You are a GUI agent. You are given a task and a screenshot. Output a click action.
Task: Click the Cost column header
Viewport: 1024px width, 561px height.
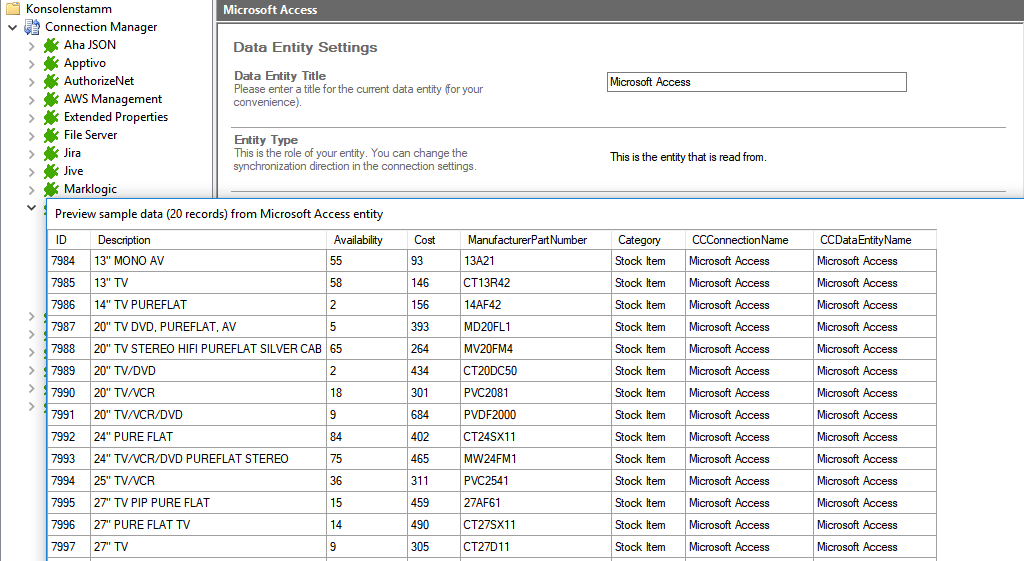(434, 240)
